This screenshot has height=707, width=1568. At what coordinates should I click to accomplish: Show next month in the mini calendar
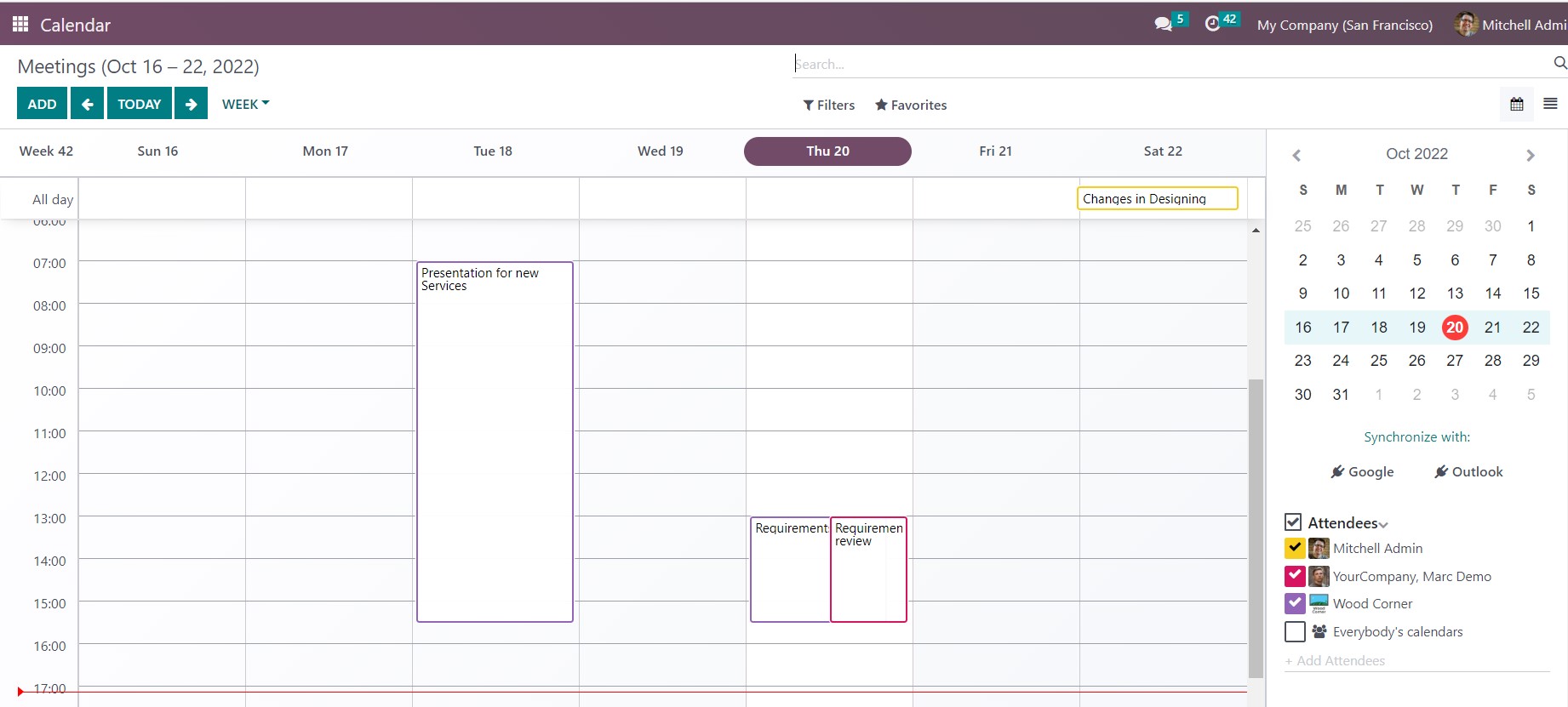click(x=1530, y=155)
